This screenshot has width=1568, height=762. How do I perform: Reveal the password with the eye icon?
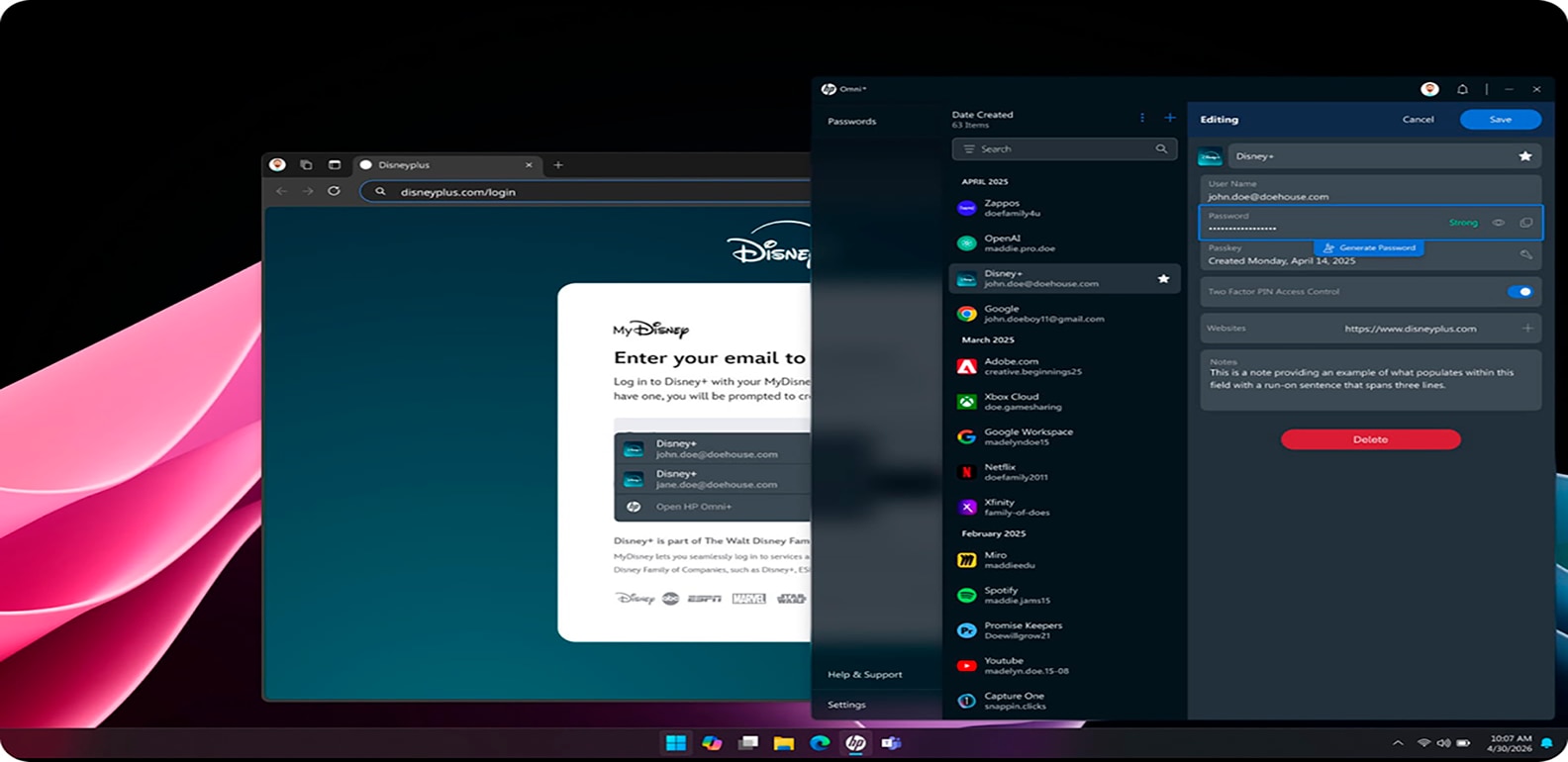tap(1498, 223)
